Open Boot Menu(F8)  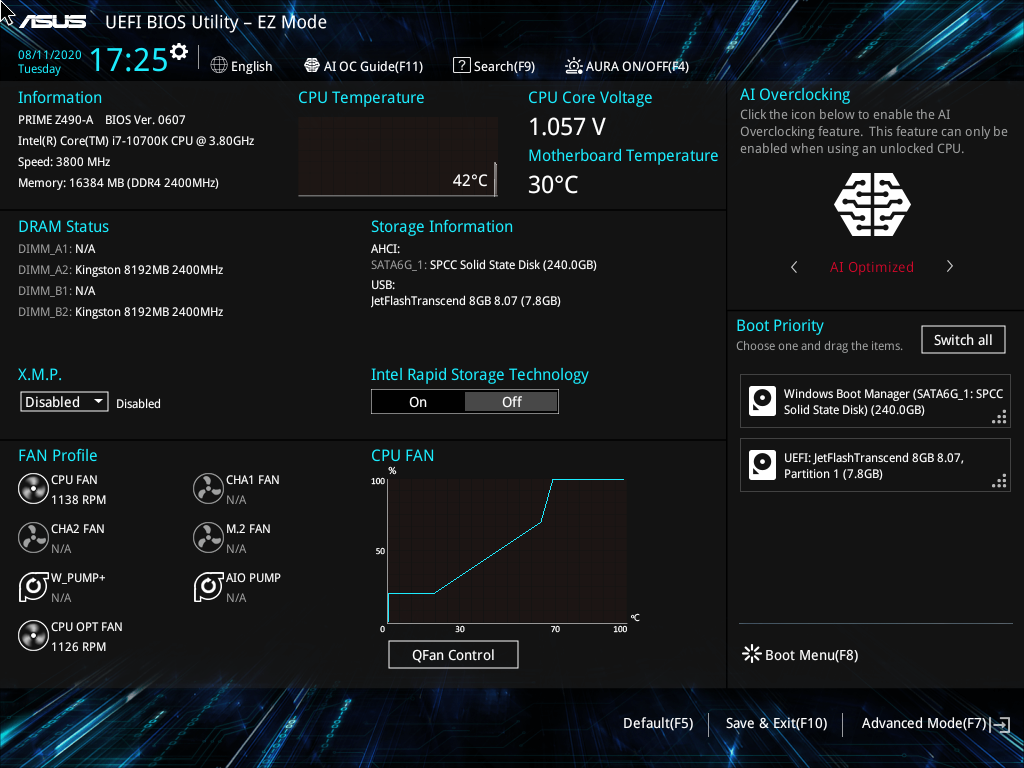point(811,655)
